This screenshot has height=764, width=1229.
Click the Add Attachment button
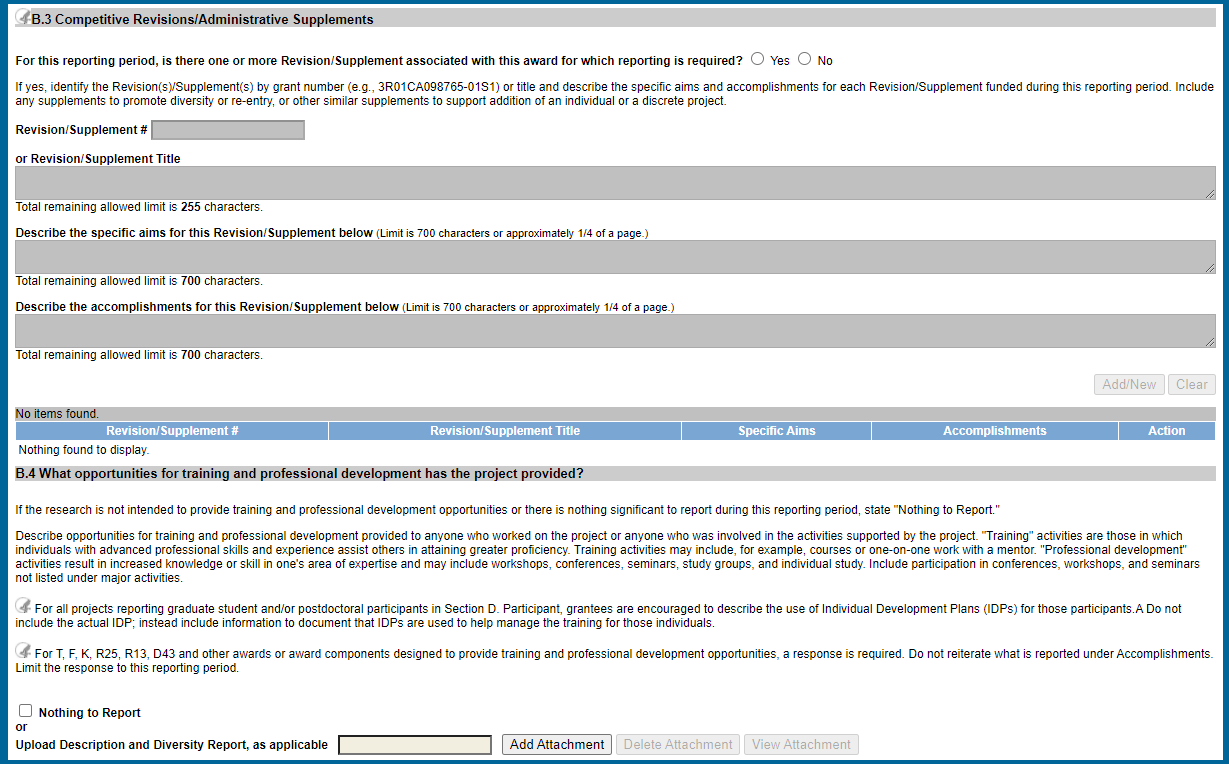point(557,745)
